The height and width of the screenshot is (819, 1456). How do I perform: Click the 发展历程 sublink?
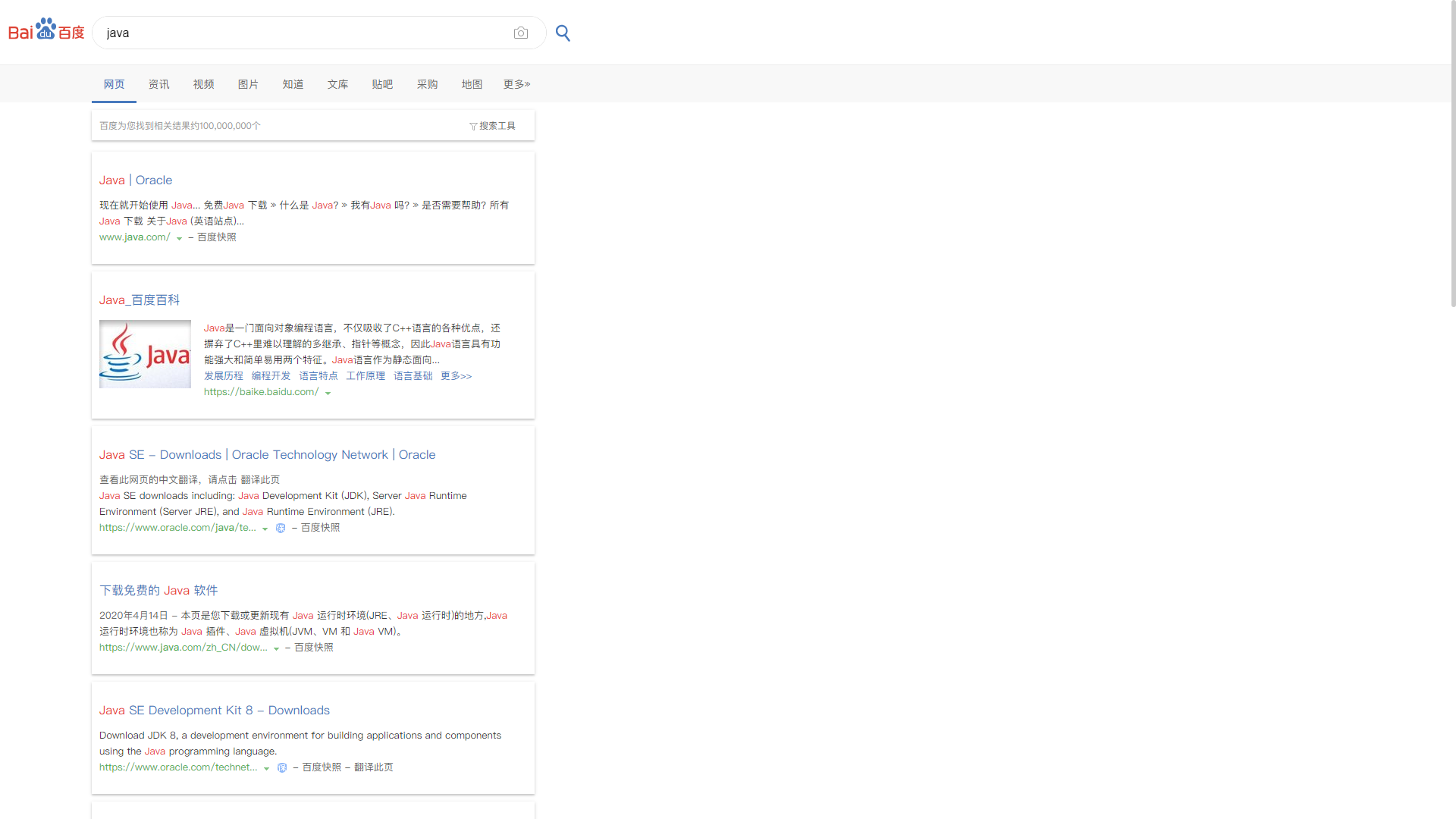(224, 376)
